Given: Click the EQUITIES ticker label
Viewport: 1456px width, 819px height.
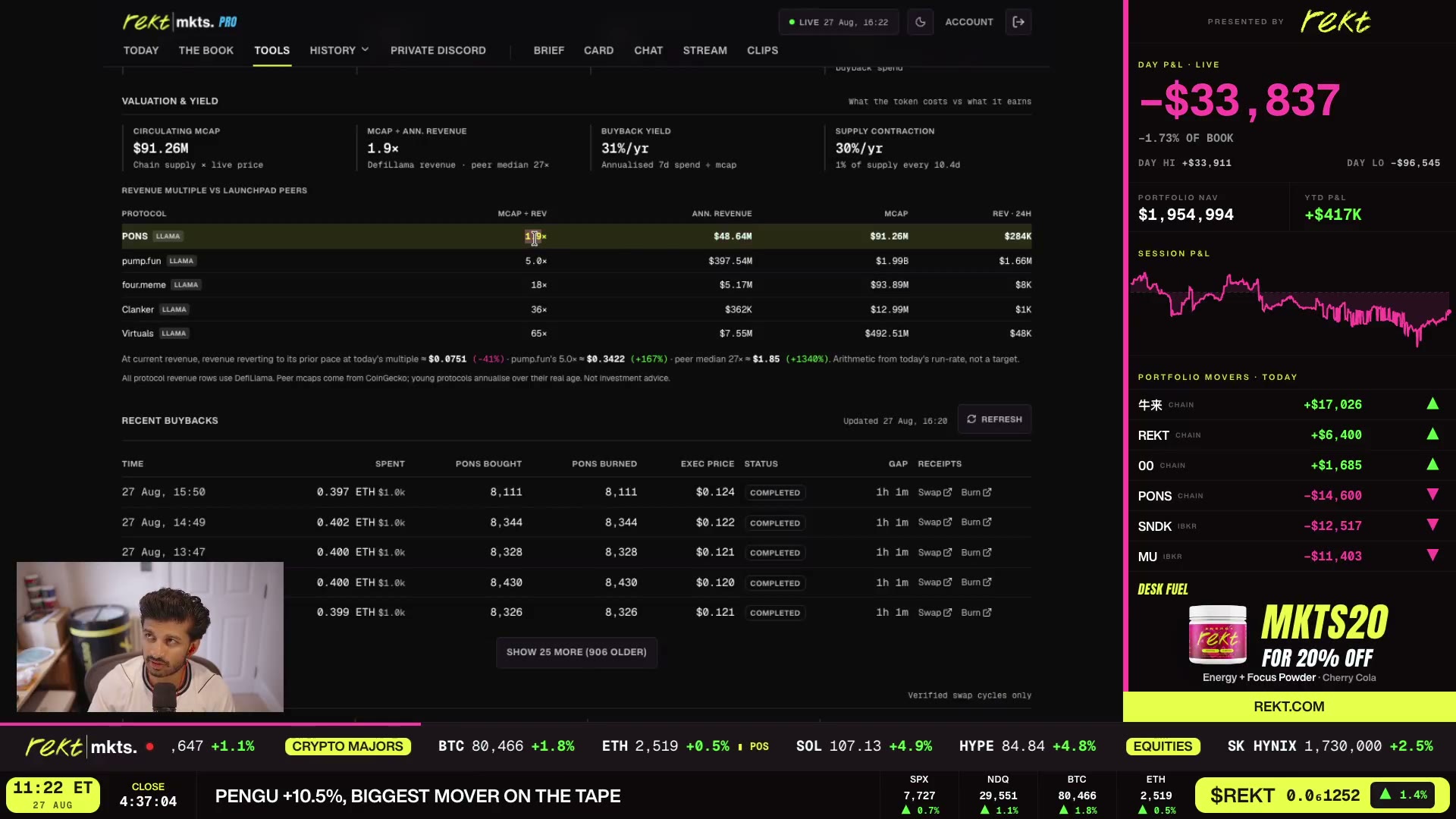Looking at the screenshot, I should [x=1163, y=746].
